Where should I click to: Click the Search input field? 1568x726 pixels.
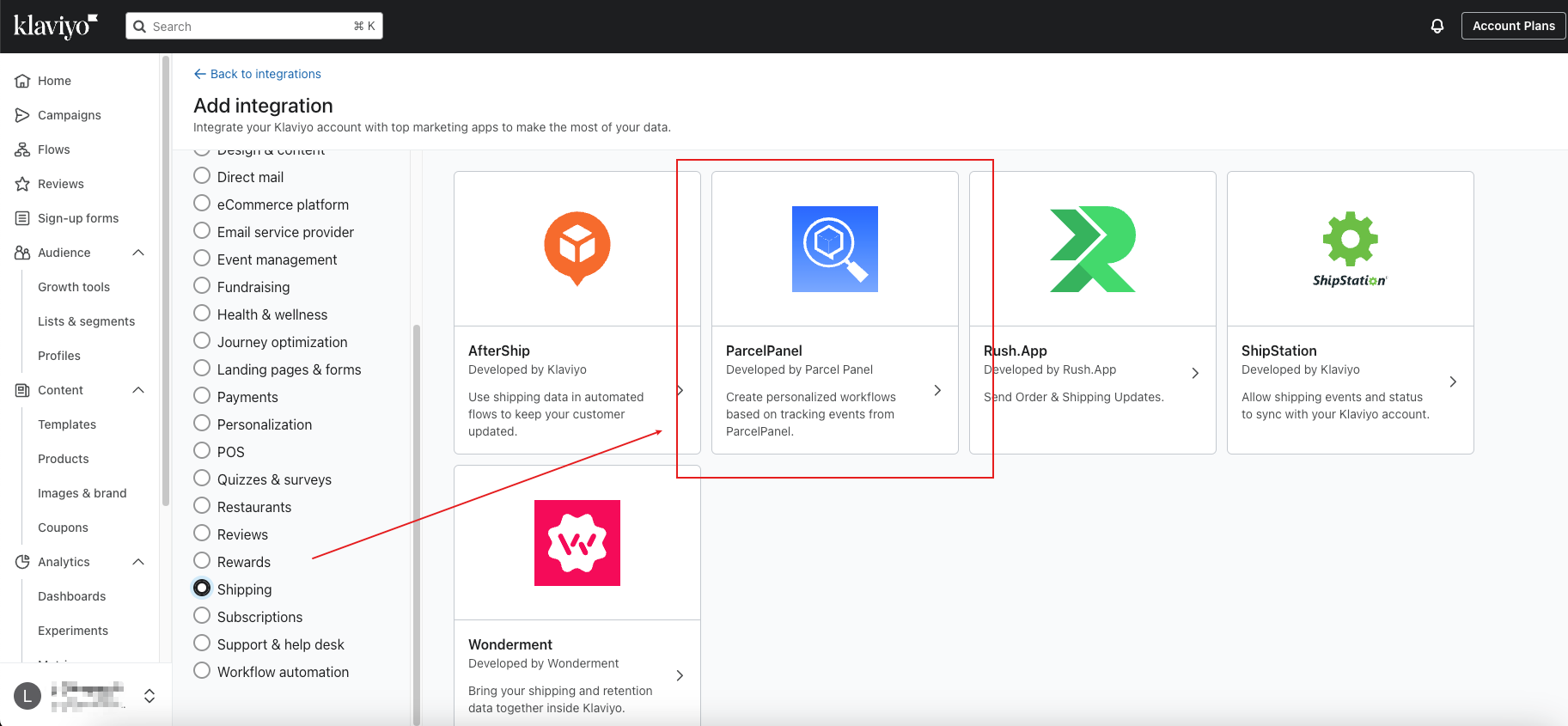click(254, 27)
